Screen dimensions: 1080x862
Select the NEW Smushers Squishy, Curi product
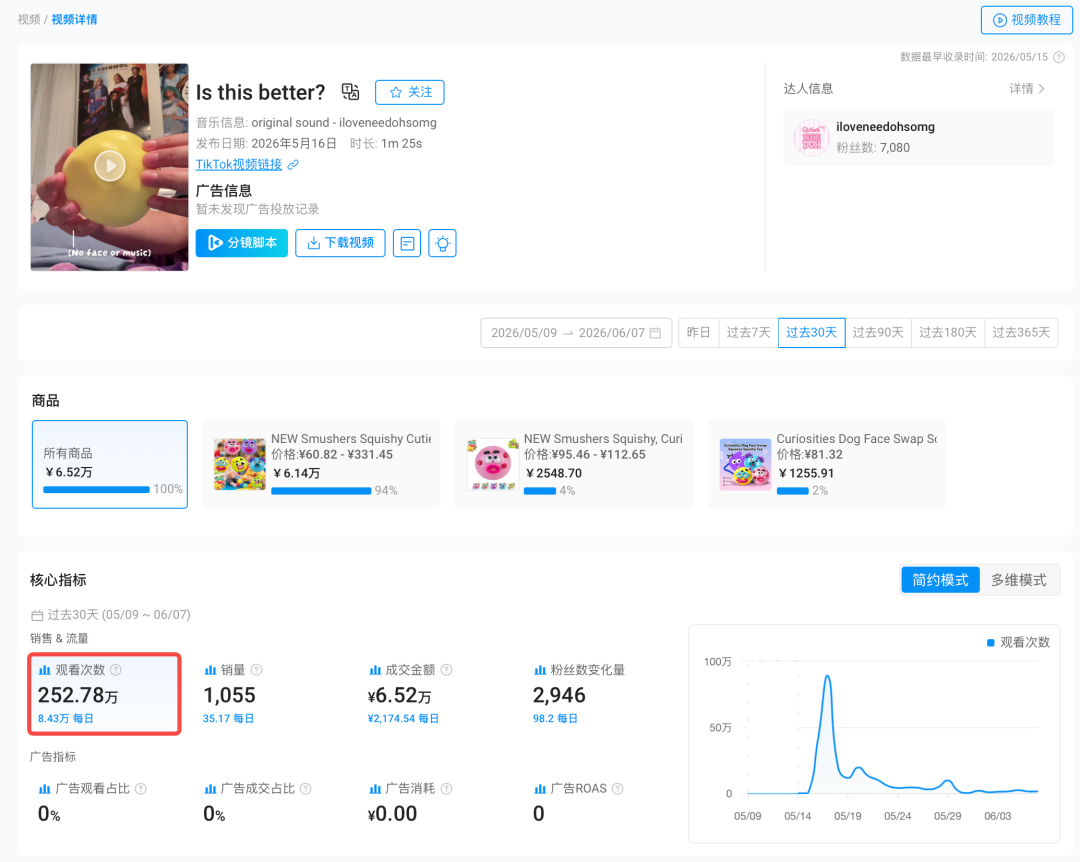coord(574,464)
